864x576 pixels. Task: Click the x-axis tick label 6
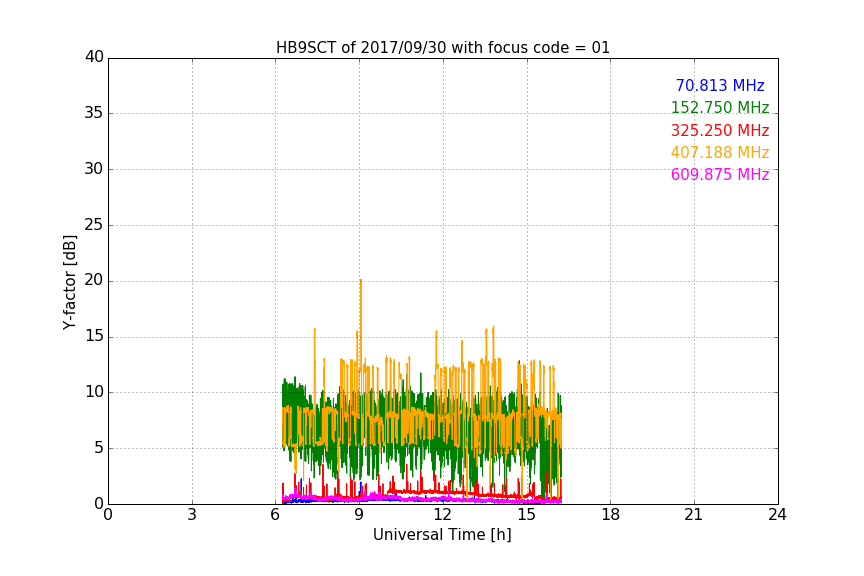coord(276,515)
